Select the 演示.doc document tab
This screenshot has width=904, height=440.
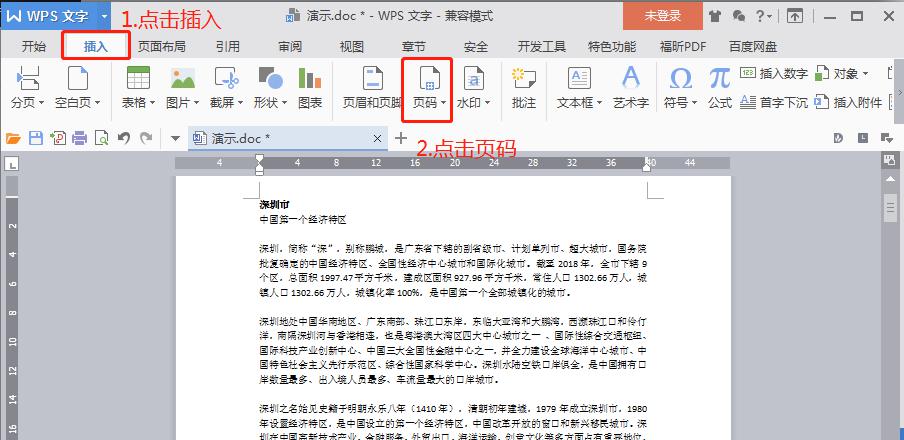(288, 138)
